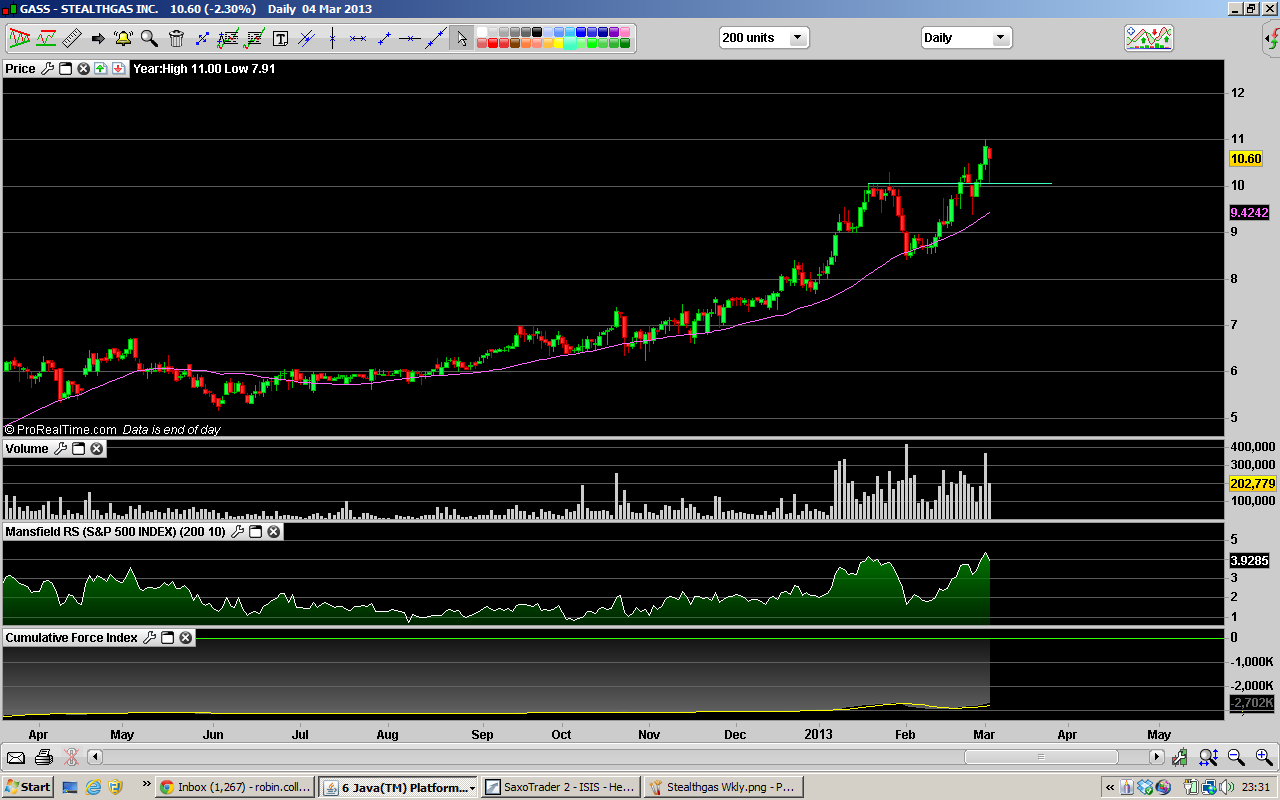Maximize the Mansfield RS panel
Screen dimensions: 1280x800
click(255, 532)
